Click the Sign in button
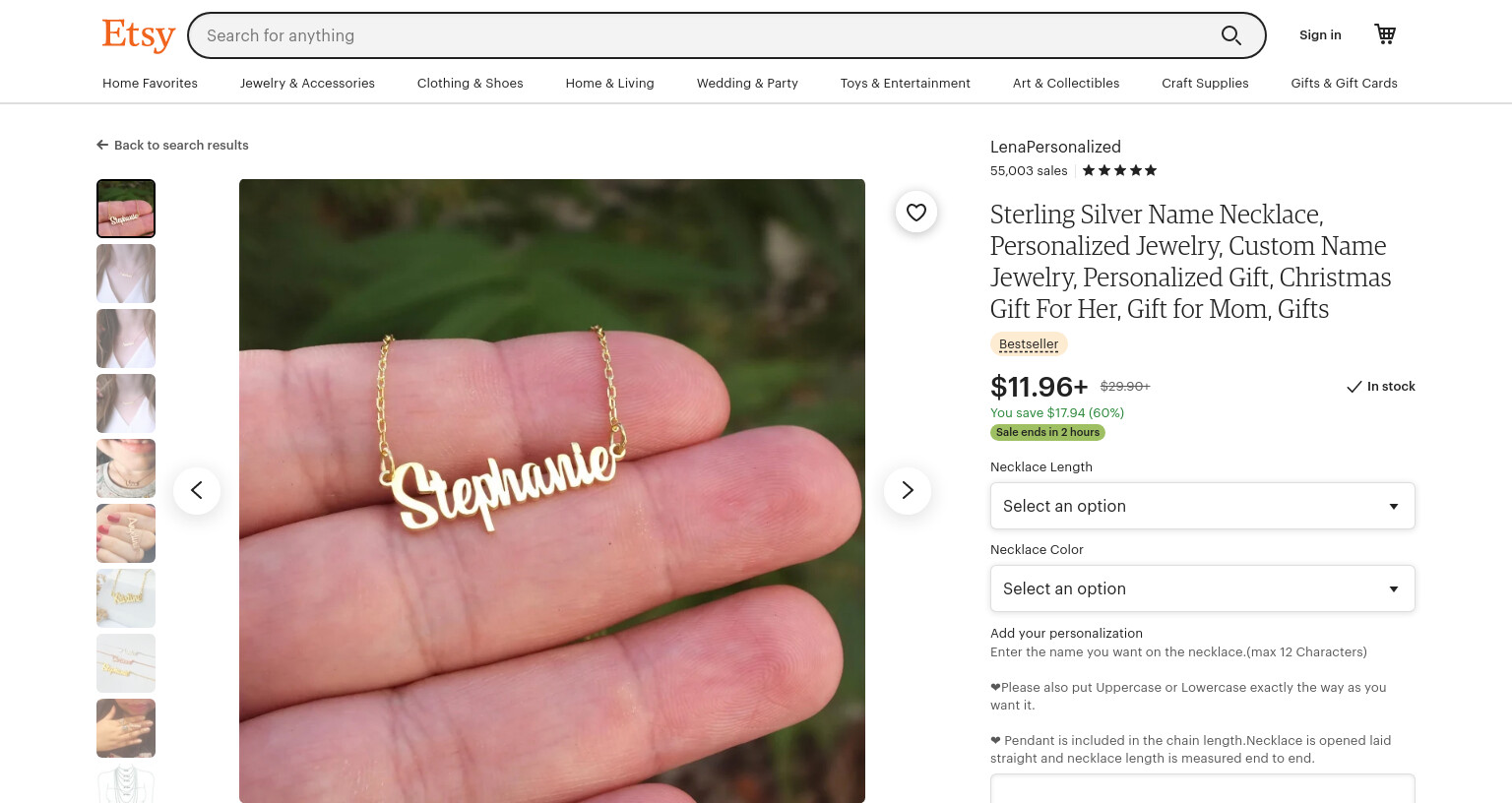This screenshot has height=803, width=1512. pos(1320,35)
